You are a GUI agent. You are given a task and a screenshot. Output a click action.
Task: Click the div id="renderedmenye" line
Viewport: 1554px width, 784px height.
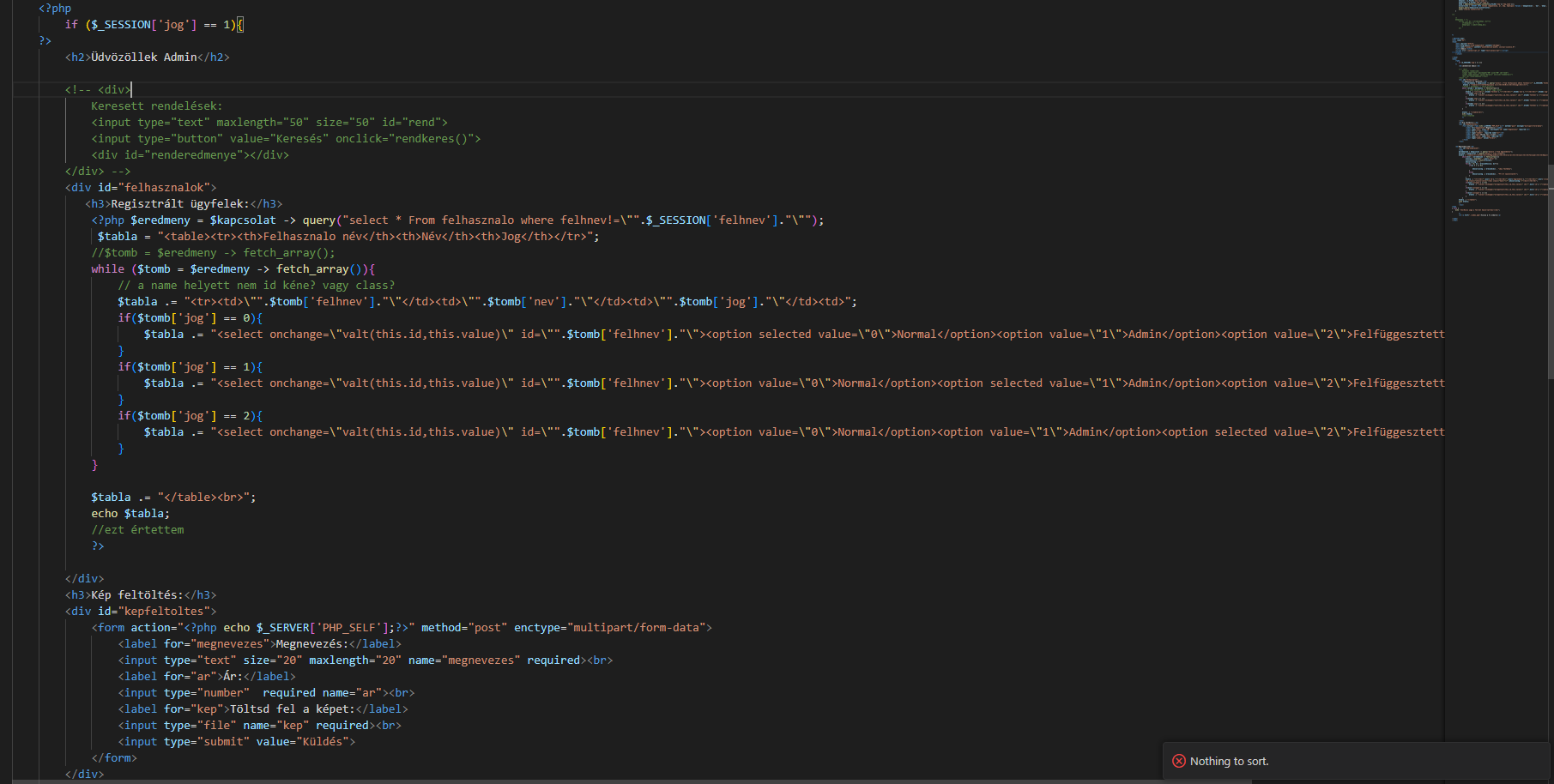[x=190, y=155]
